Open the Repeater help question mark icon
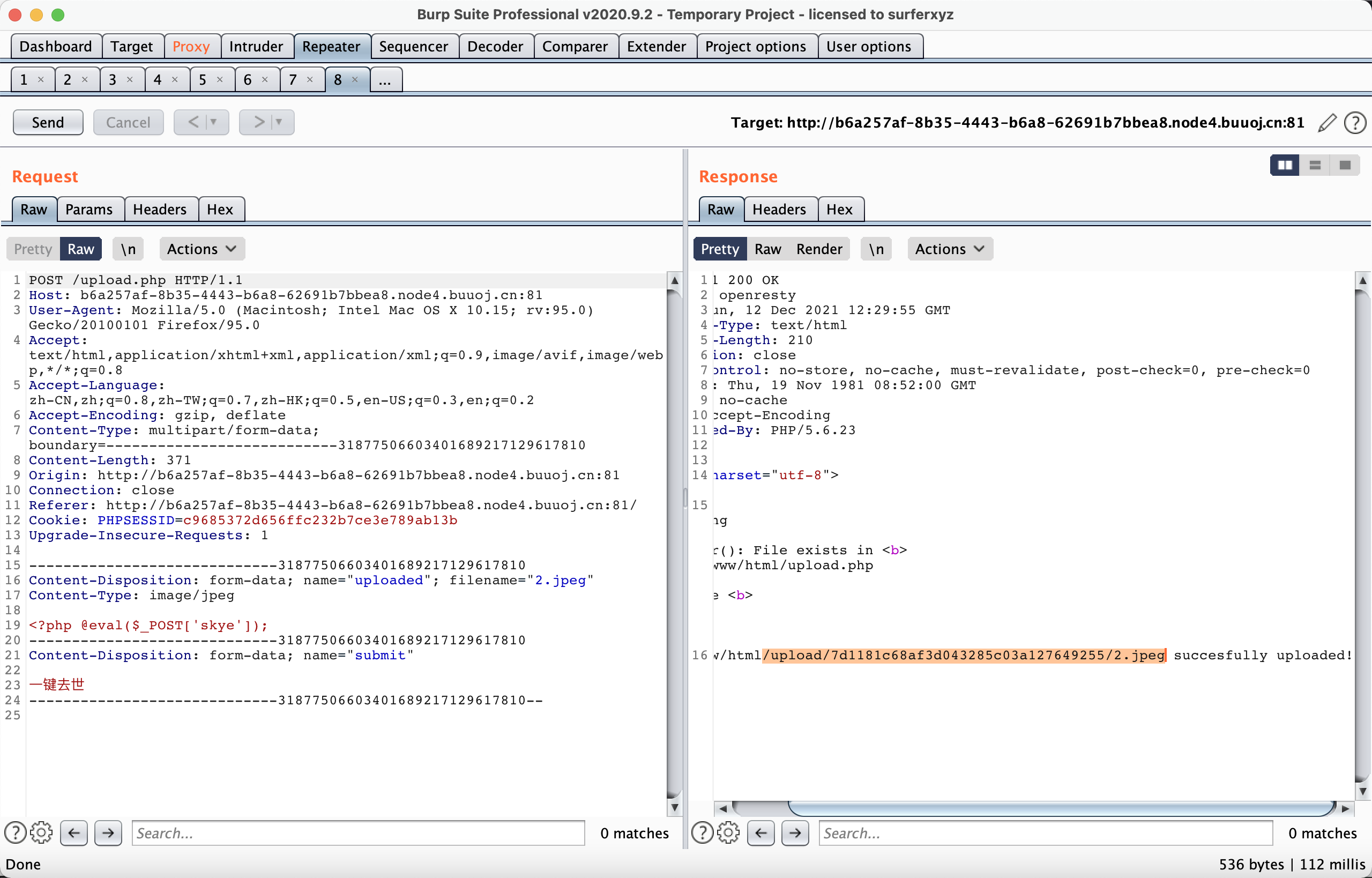1372x878 pixels. (x=1355, y=123)
